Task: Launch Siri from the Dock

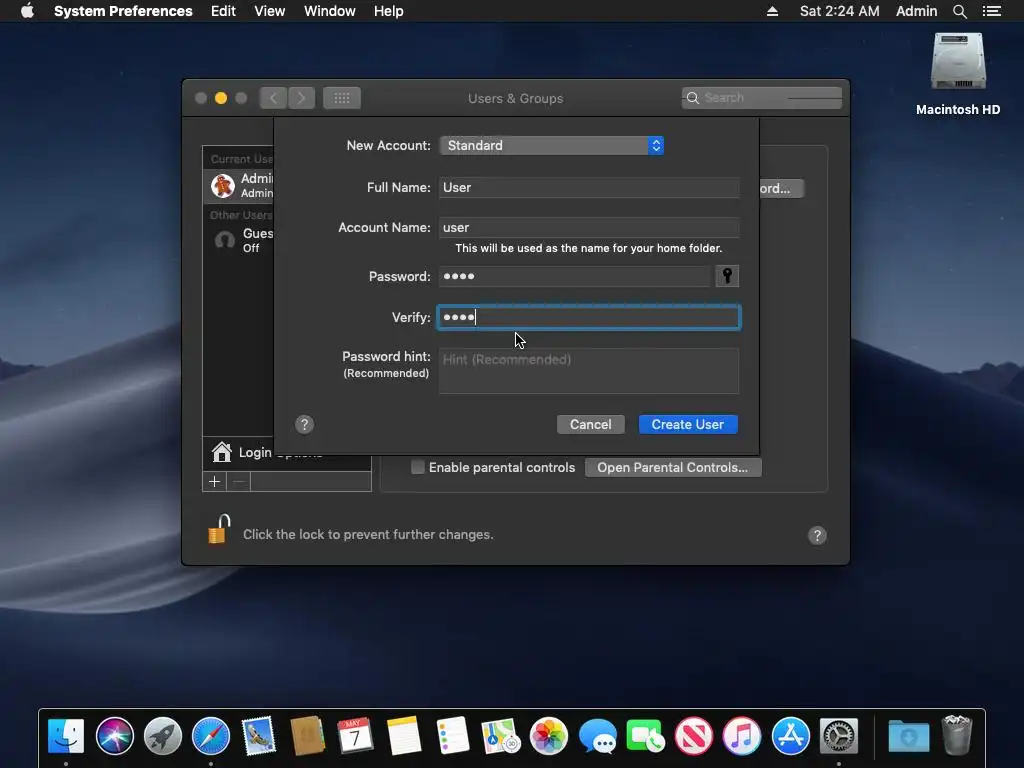Action: tap(114, 736)
